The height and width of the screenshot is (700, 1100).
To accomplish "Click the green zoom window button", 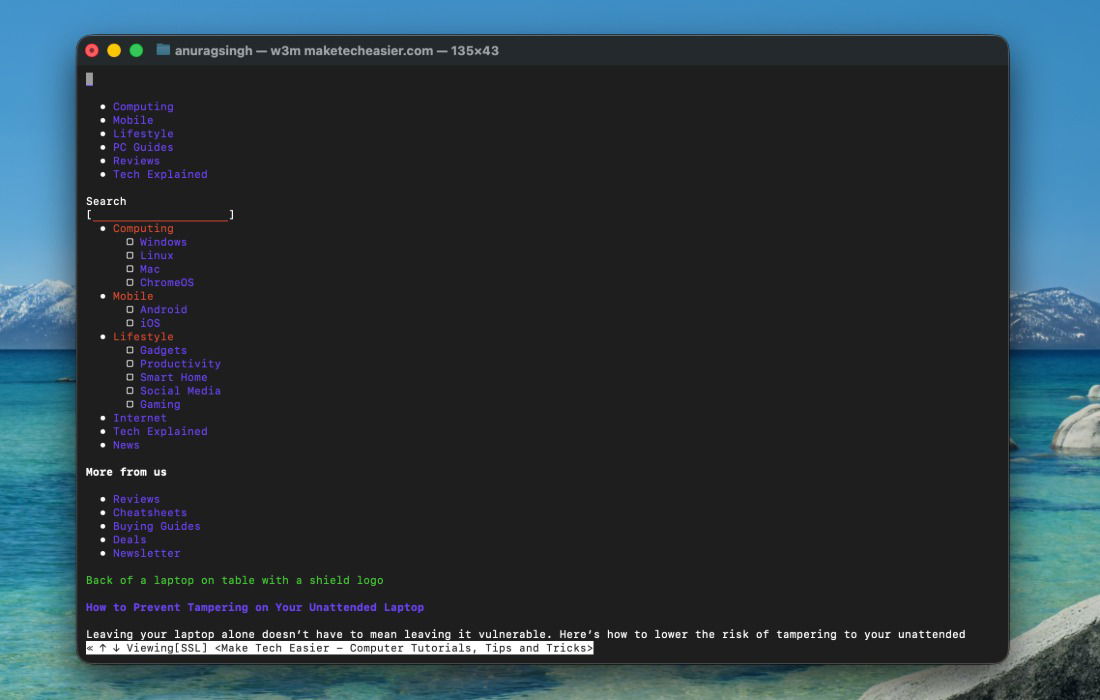I will (x=136, y=50).
